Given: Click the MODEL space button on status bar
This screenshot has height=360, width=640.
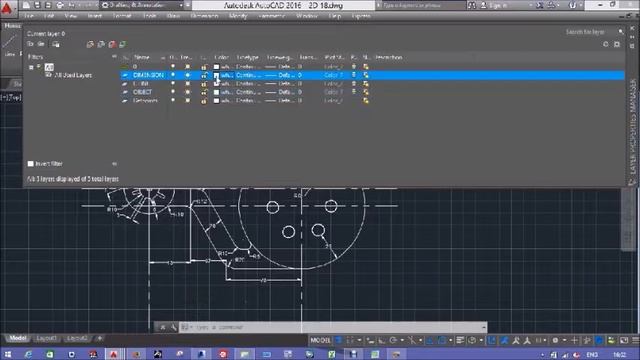Looking at the screenshot, I should 320,340.
